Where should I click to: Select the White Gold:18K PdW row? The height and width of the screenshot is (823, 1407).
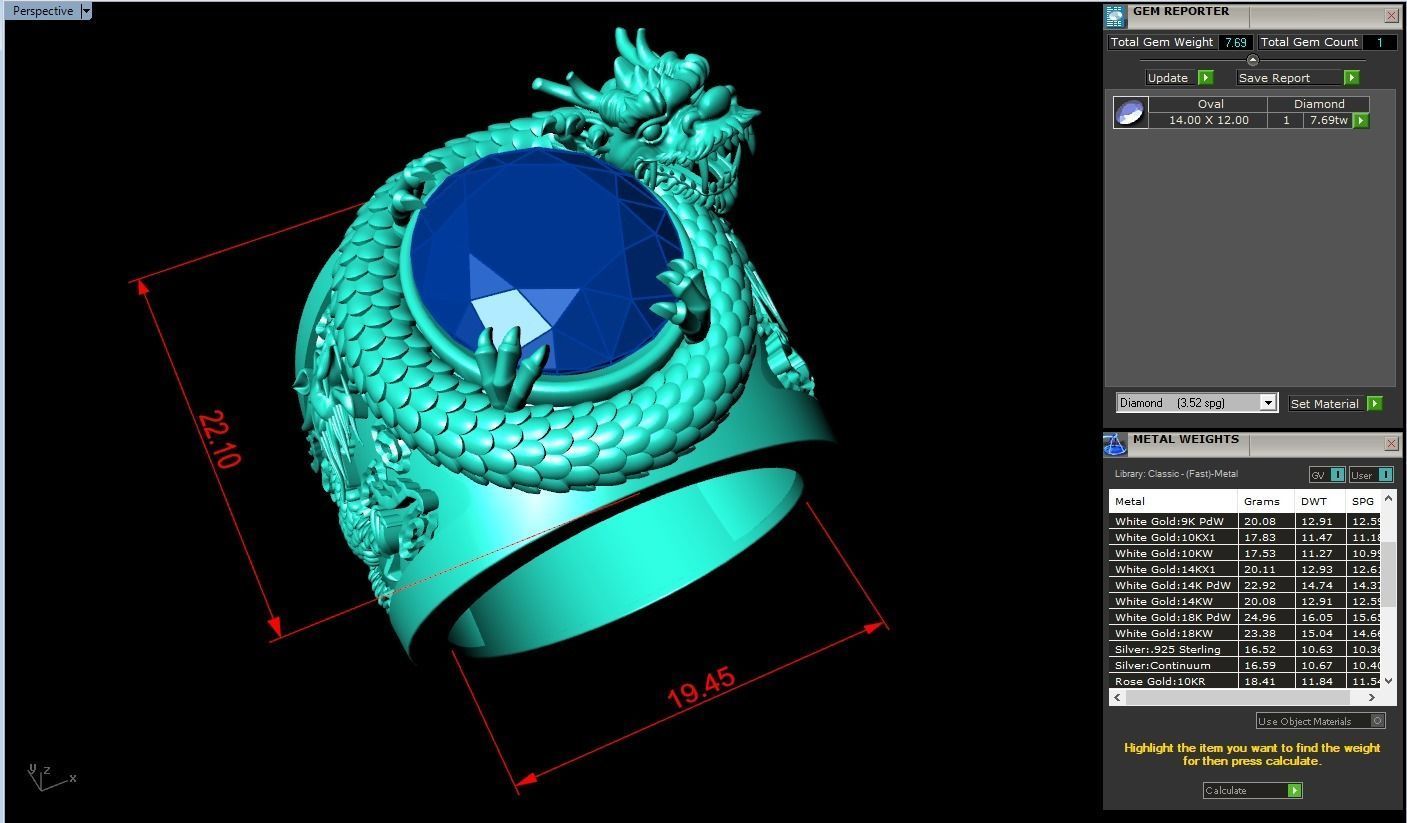click(1244, 617)
